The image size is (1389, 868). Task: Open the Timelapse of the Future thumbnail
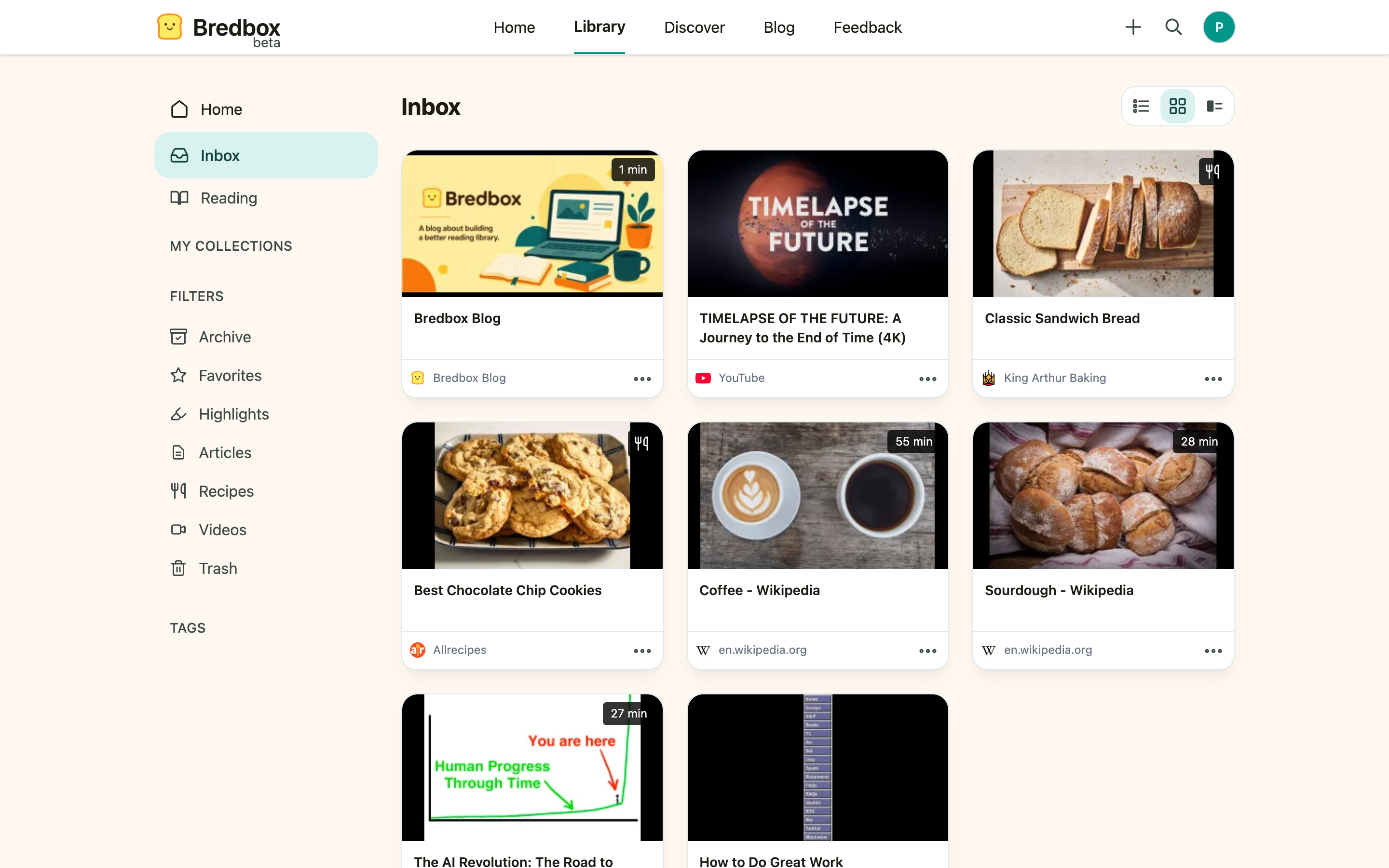817,224
